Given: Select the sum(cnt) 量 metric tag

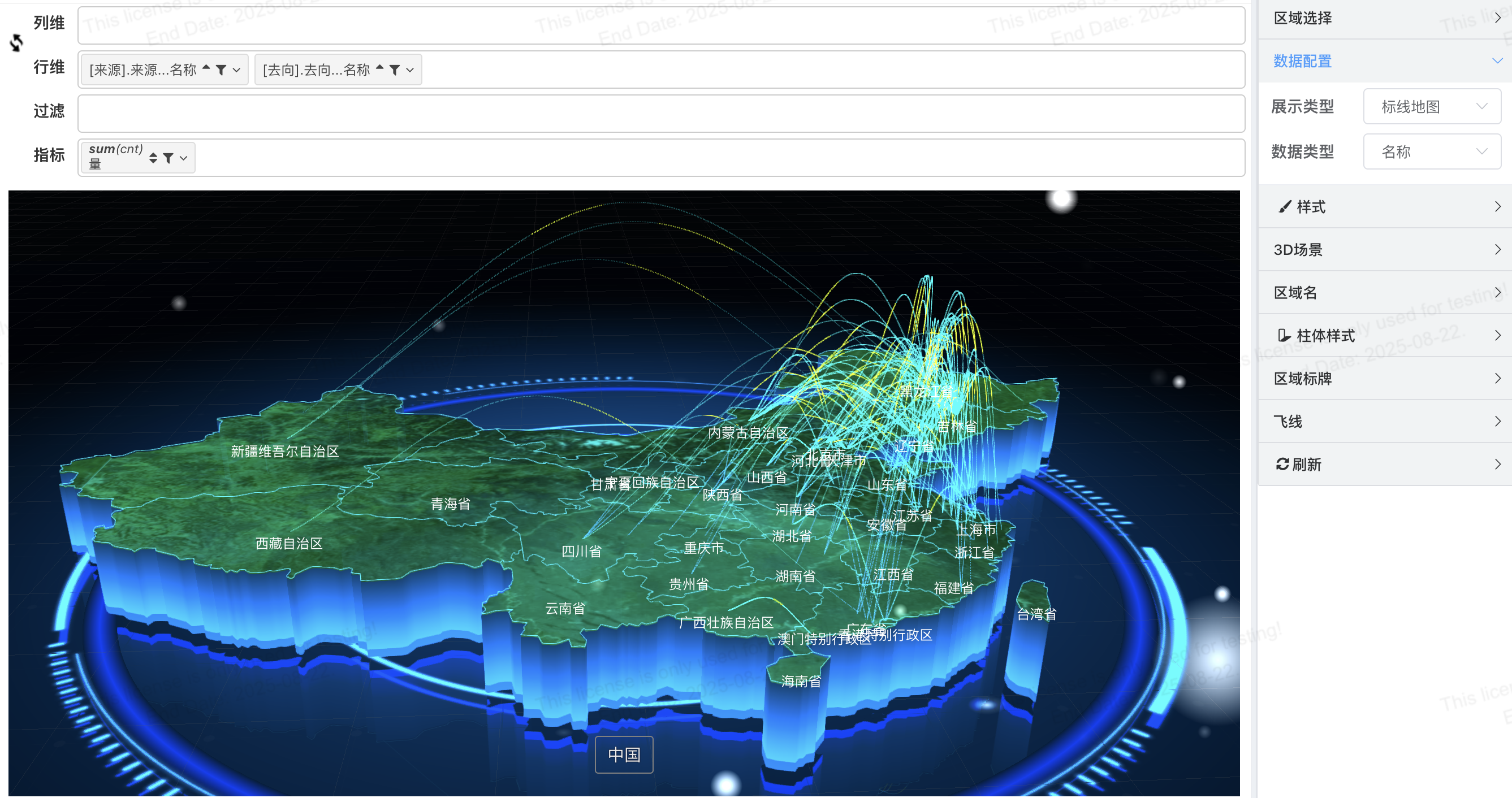Looking at the screenshot, I should coord(138,157).
